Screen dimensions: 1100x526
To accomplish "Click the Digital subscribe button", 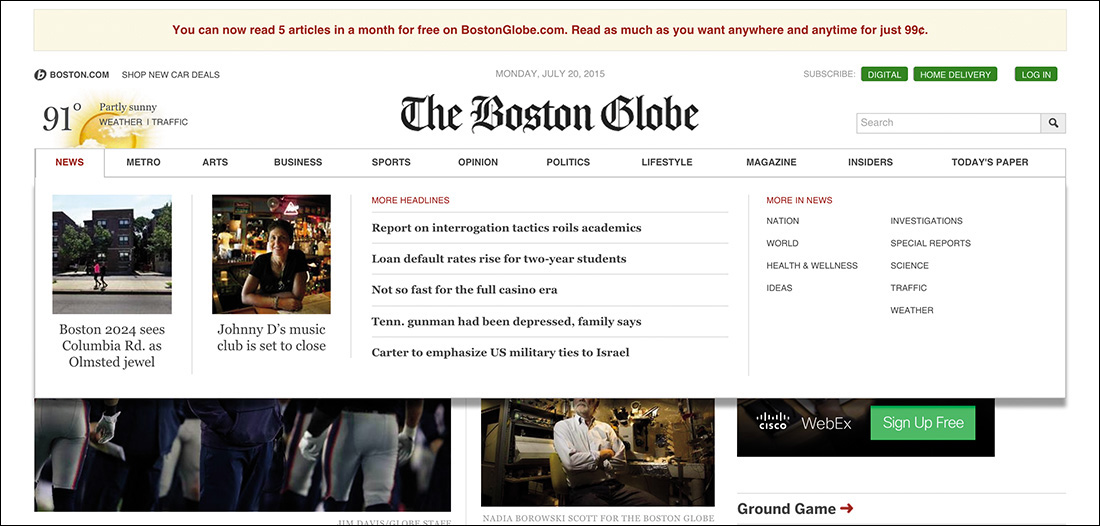I will [884, 74].
